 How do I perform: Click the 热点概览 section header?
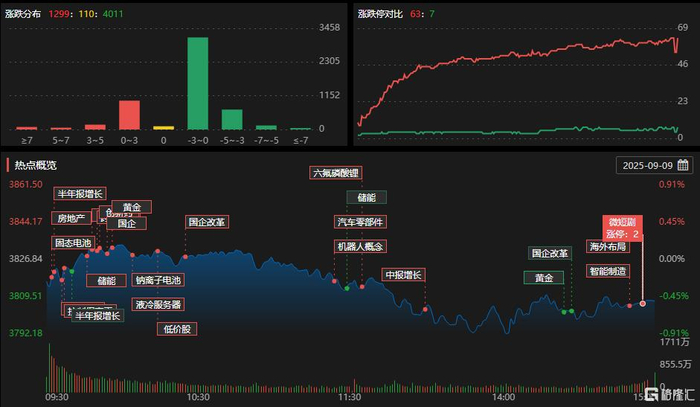point(35,165)
